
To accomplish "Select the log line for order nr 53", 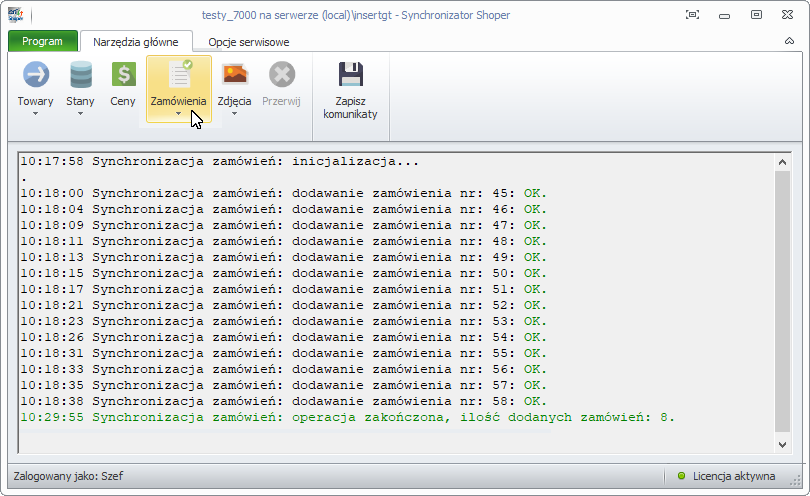I will click(283, 322).
